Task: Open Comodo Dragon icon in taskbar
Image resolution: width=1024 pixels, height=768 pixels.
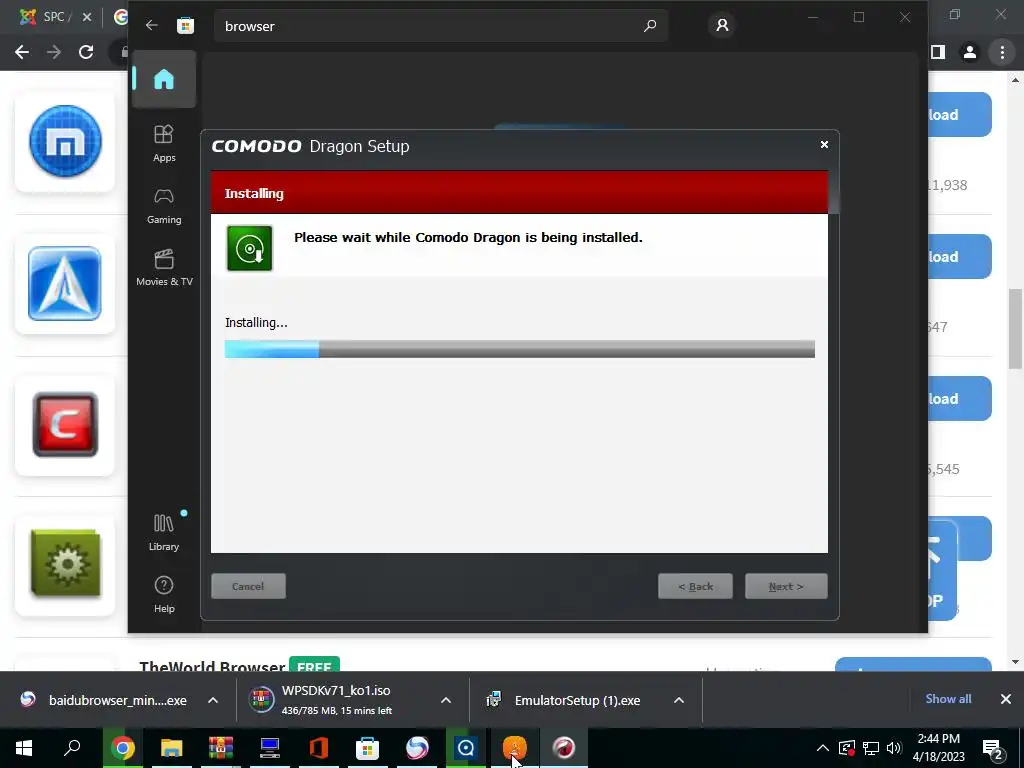Action: tap(564, 748)
